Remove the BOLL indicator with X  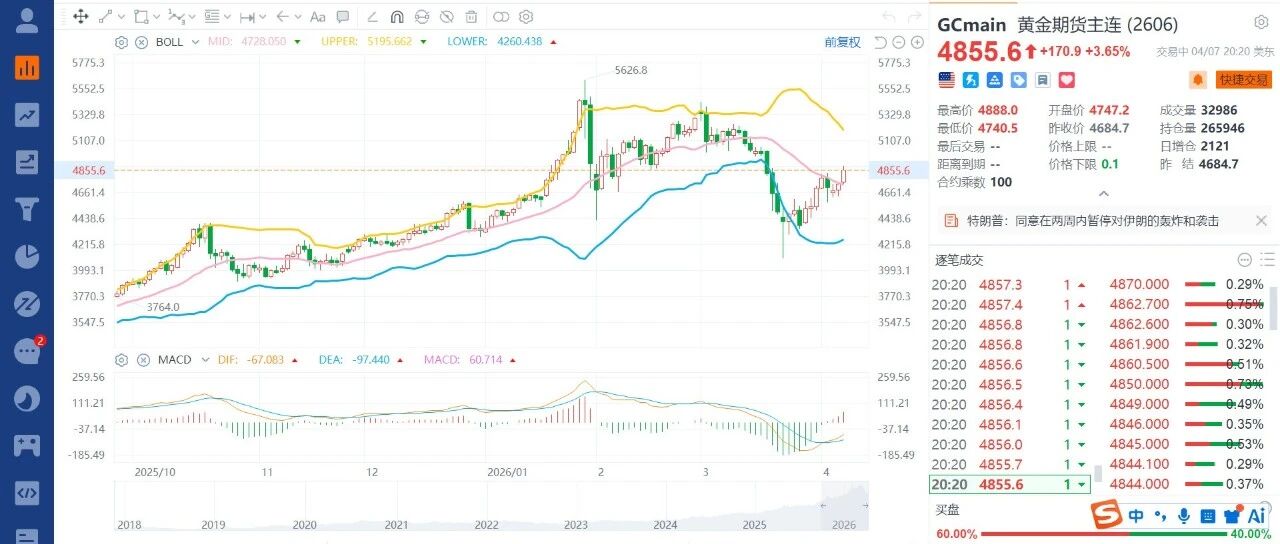click(x=141, y=42)
